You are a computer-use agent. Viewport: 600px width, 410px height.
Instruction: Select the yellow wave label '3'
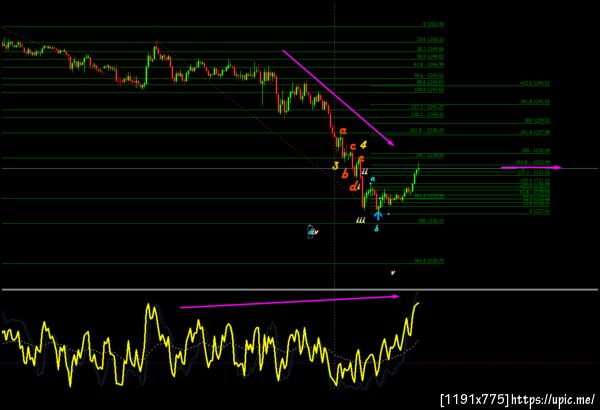[335, 166]
